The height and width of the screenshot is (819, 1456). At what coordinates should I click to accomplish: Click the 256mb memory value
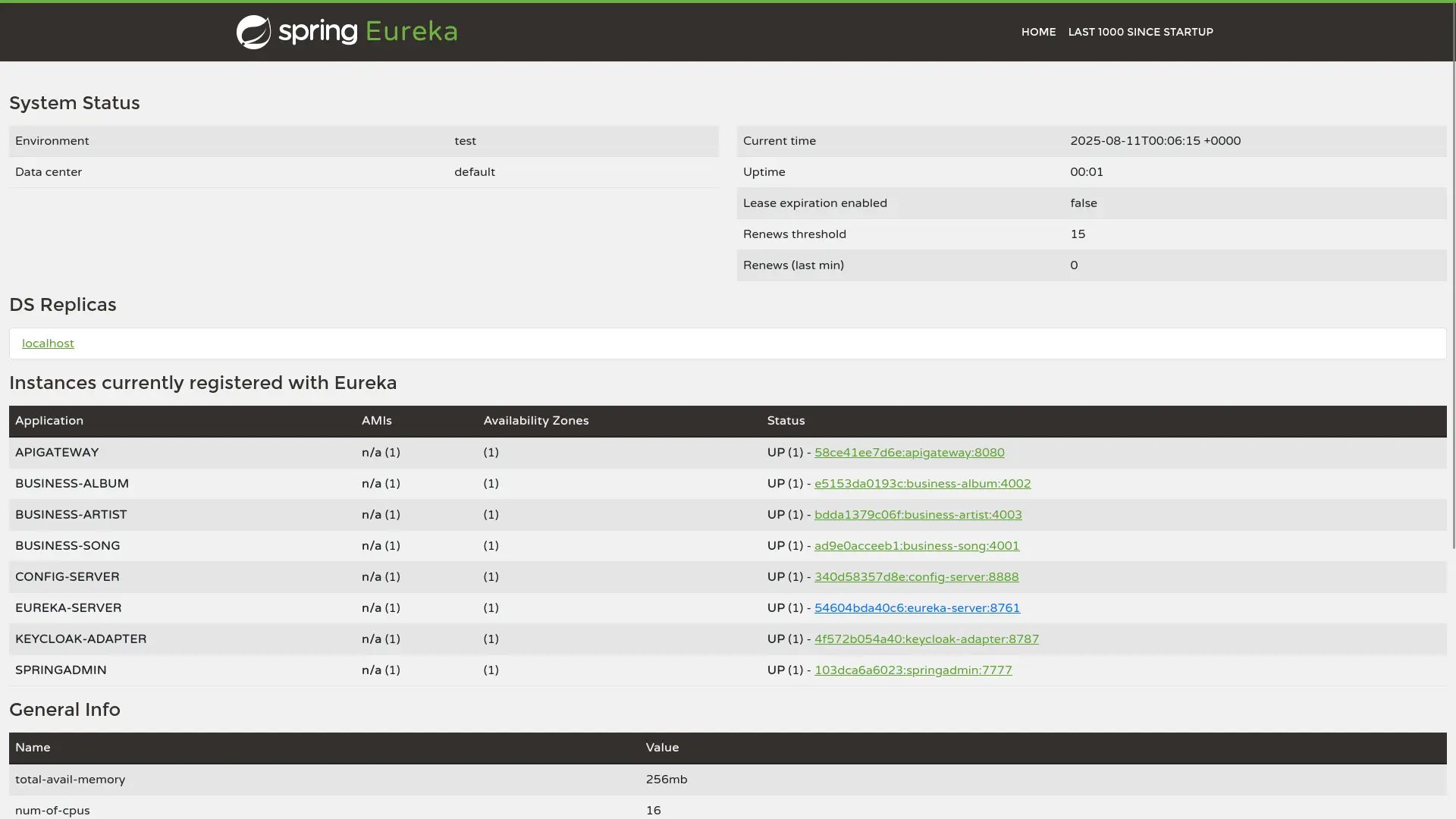click(x=667, y=780)
